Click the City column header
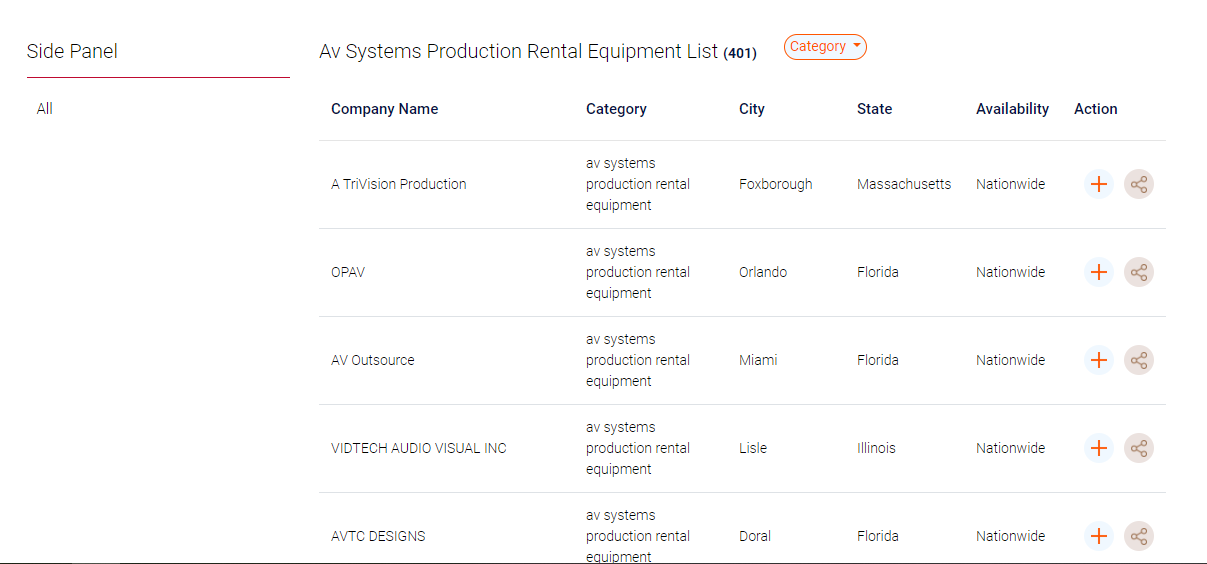 coord(751,109)
